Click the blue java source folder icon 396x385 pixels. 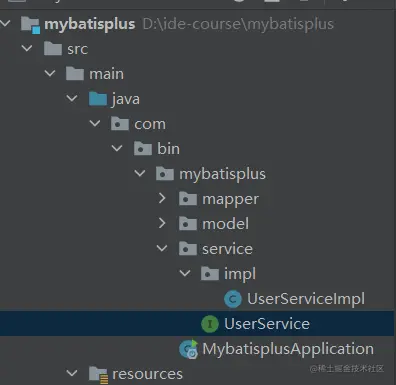point(98,99)
